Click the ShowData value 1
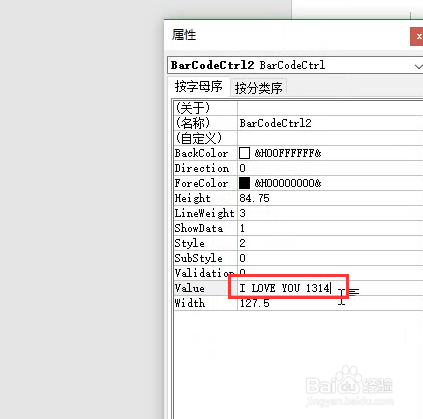 pyautogui.click(x=242, y=228)
